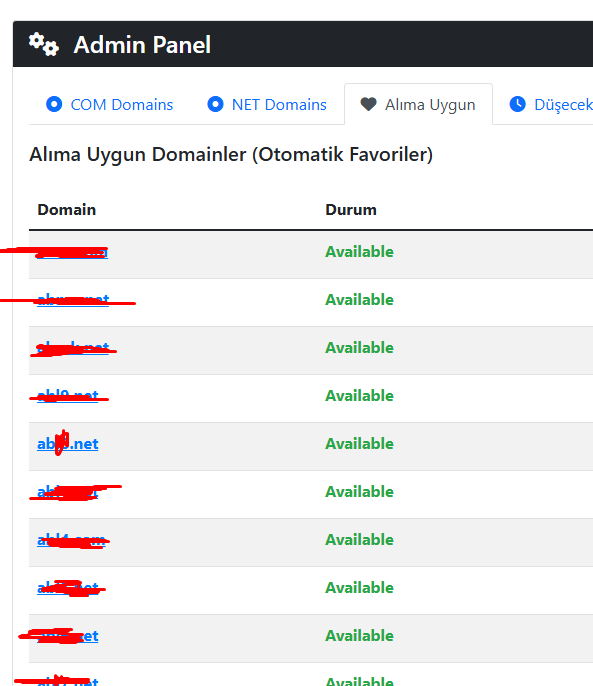593x686 pixels.
Task: Click the Alıma Uygun Domainler heading
Action: pyautogui.click(x=231, y=154)
